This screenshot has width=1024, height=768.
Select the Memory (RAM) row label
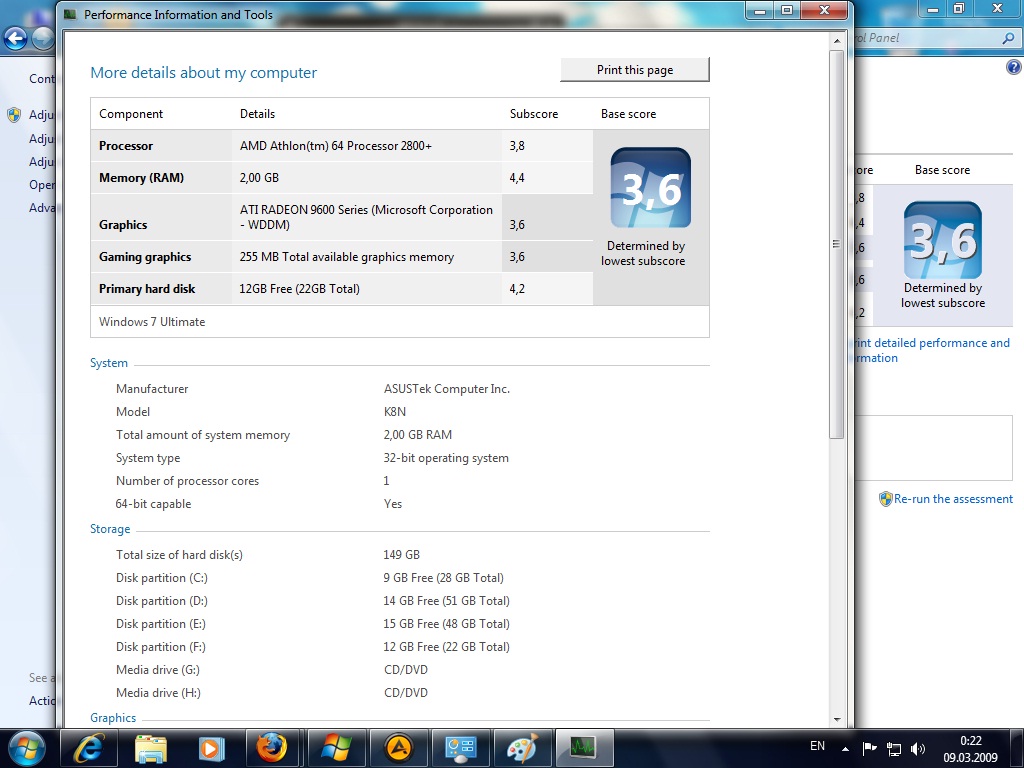(x=141, y=178)
